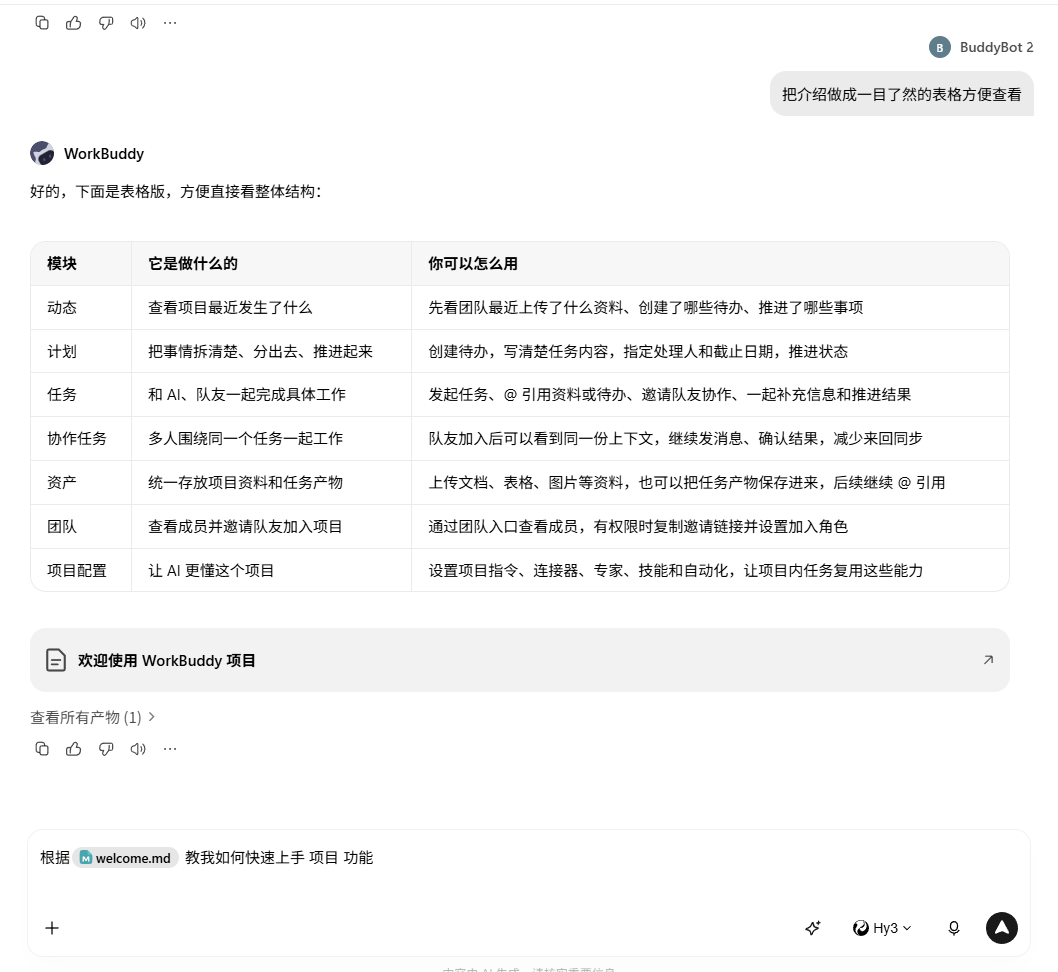The image size is (1058, 972).
Task: Send the message with the arrow button
Action: click(1002, 928)
